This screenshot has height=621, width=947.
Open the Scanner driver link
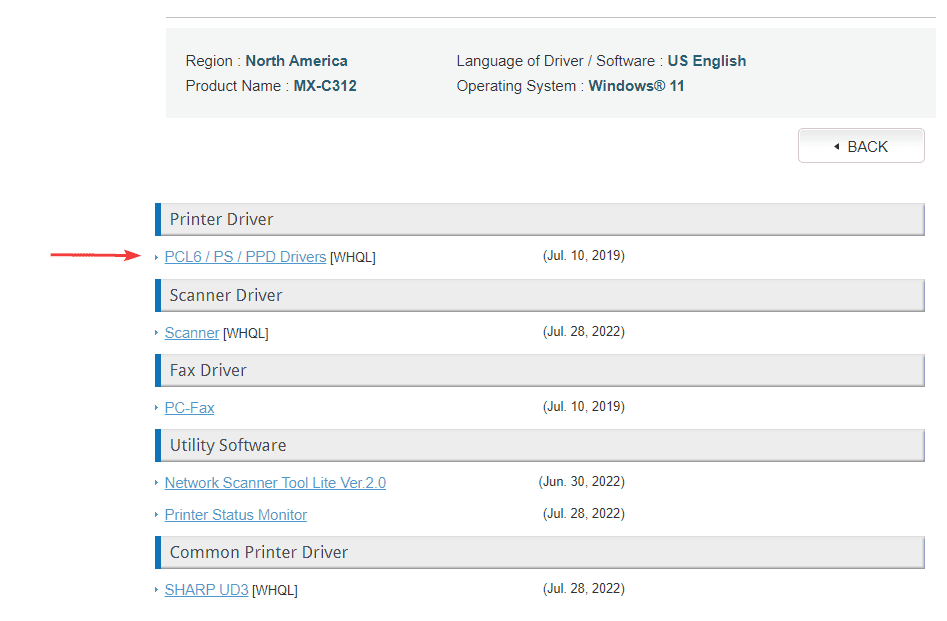tap(192, 333)
